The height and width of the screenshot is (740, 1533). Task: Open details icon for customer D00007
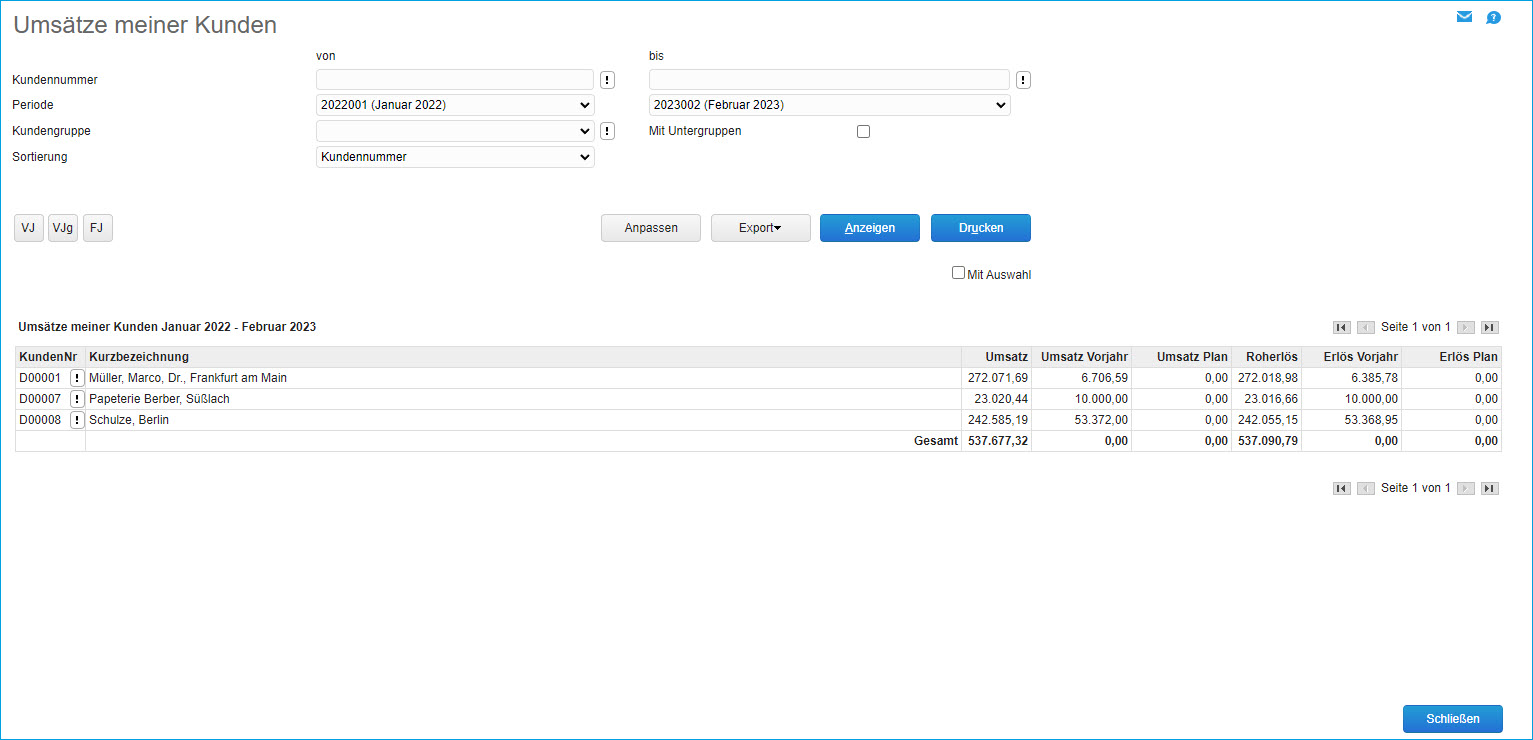[x=77, y=399]
